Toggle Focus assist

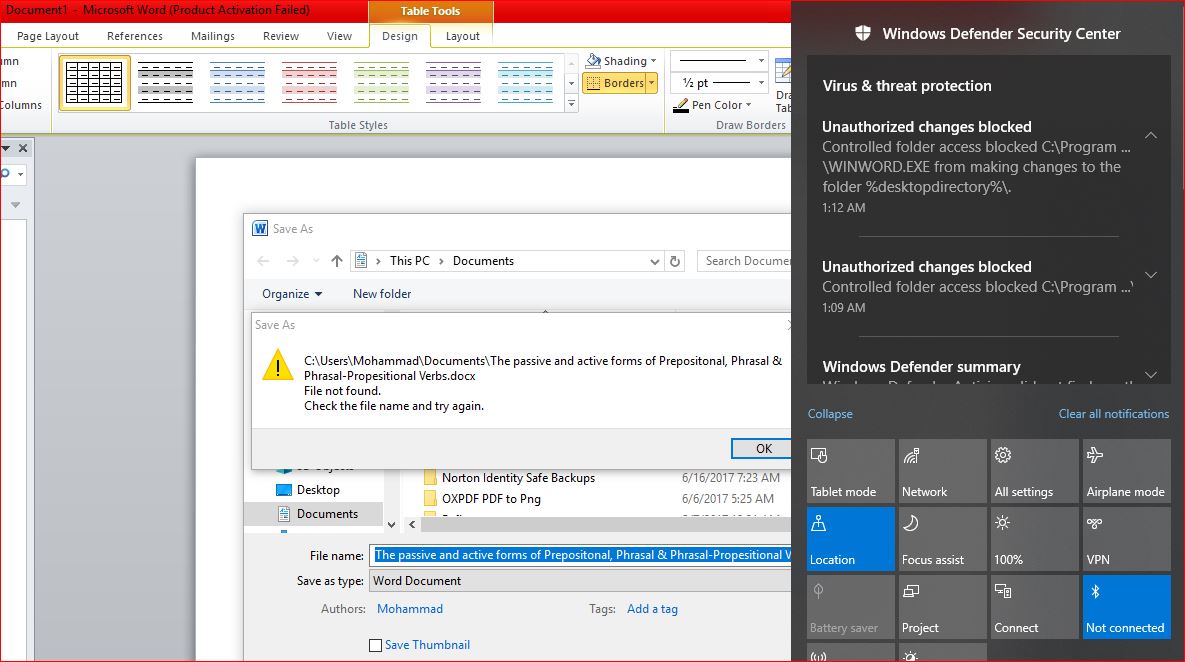tap(942, 539)
